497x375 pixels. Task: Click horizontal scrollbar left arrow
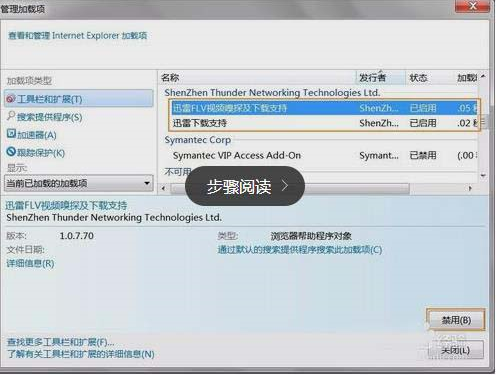163,188
